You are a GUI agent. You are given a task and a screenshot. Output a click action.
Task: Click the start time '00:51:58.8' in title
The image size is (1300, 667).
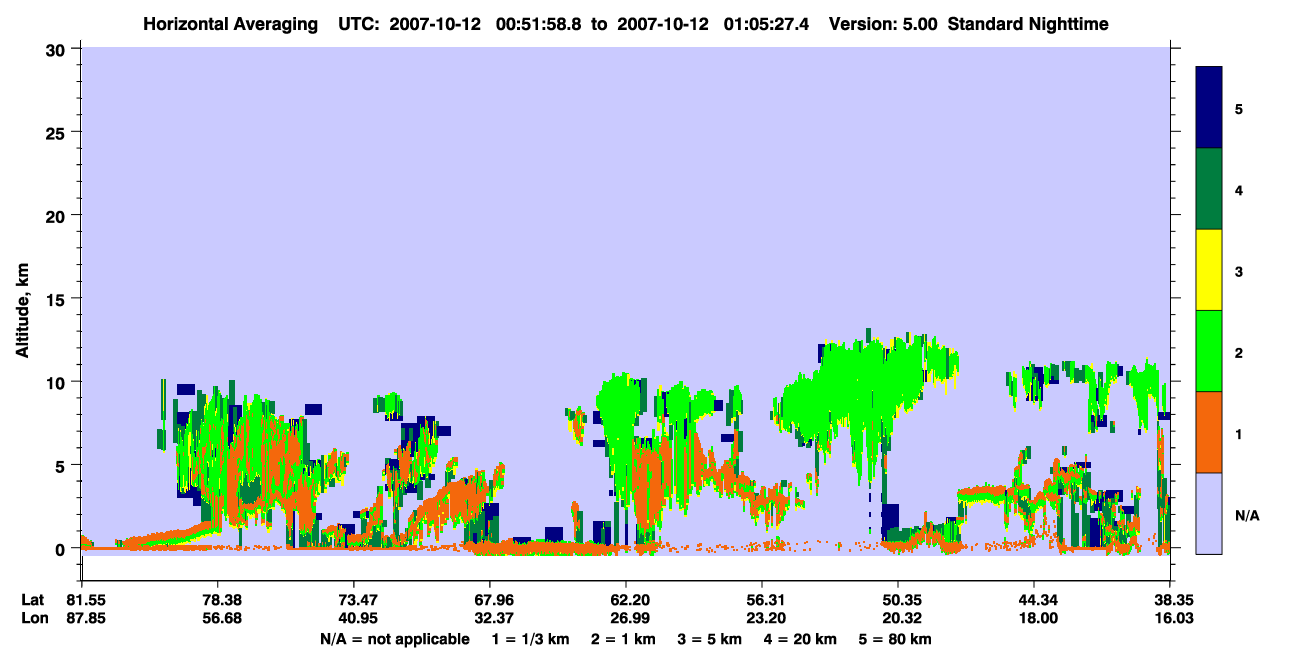539,24
